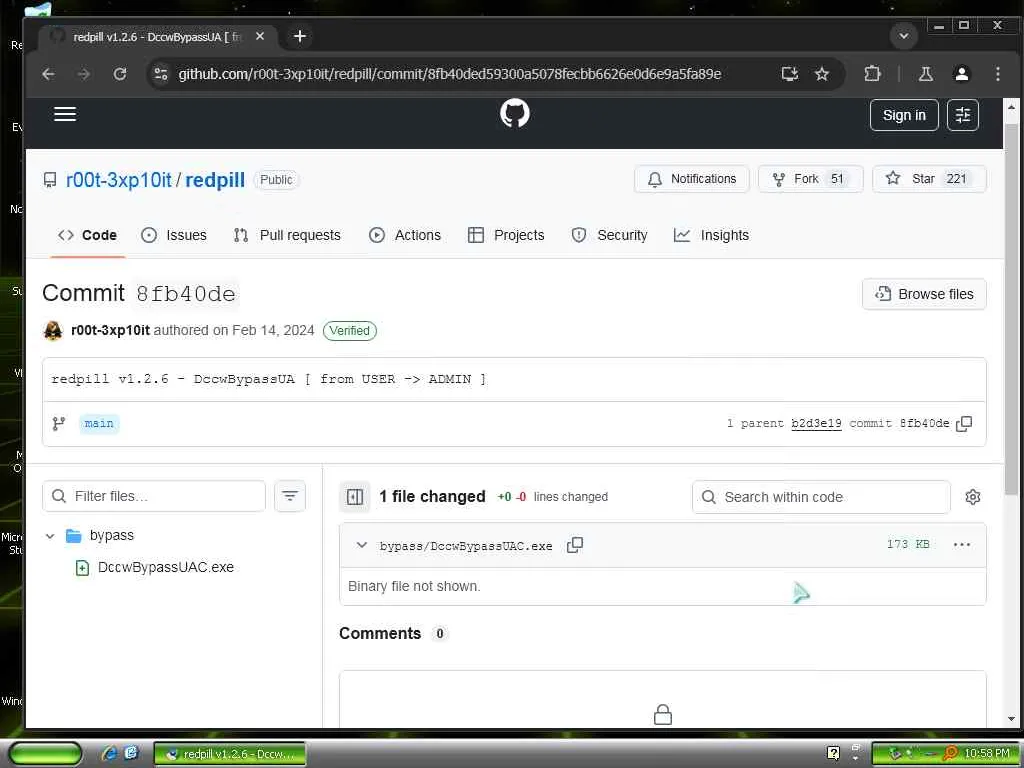Go to GitHub homepage via Octocat logo
This screenshot has height=768, width=1024.
(x=515, y=114)
